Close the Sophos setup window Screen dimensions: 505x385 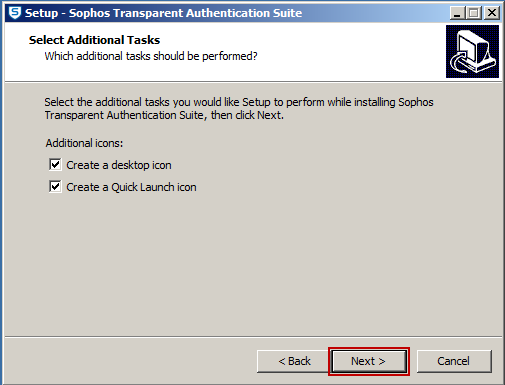click(x=492, y=13)
